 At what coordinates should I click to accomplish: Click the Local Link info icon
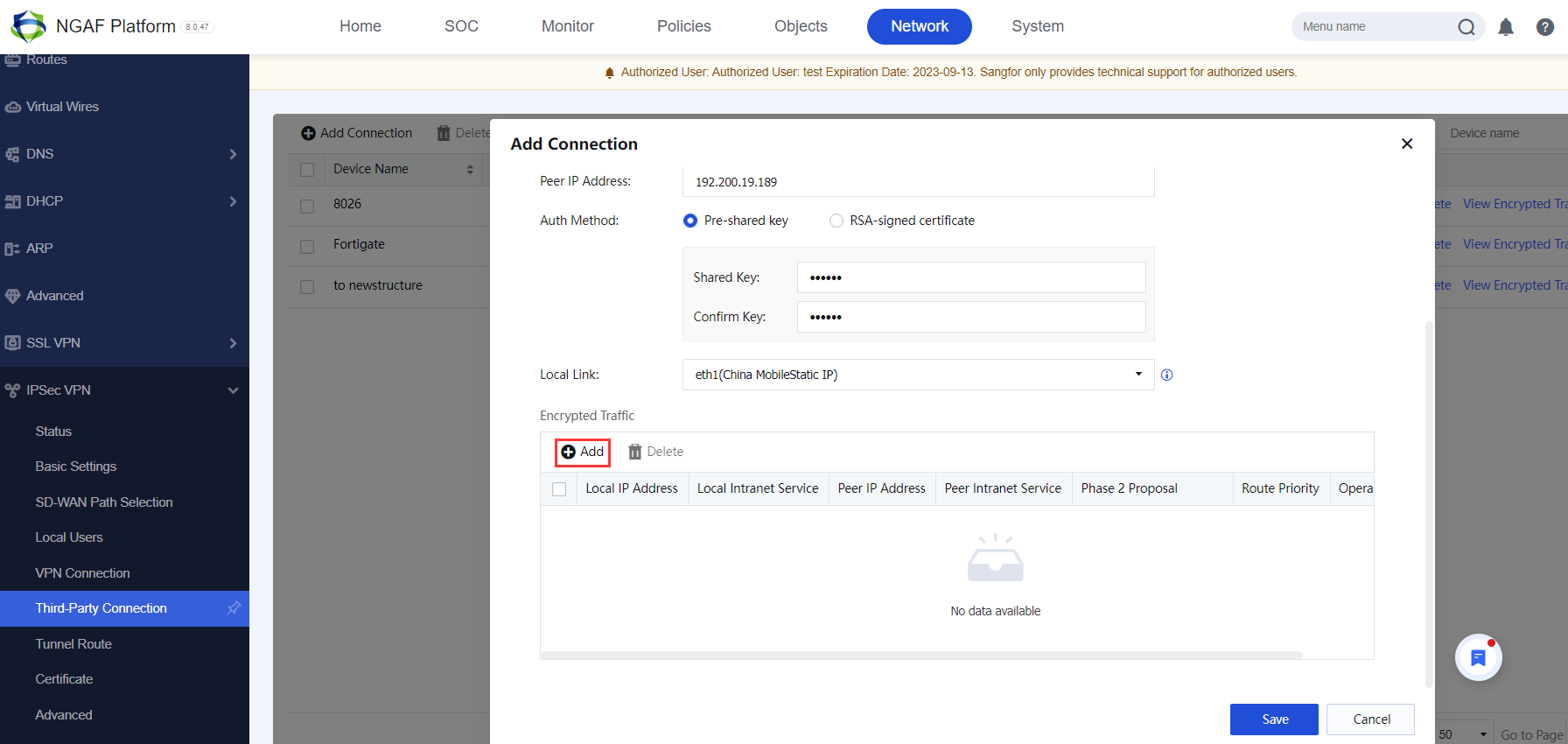[x=1166, y=375]
